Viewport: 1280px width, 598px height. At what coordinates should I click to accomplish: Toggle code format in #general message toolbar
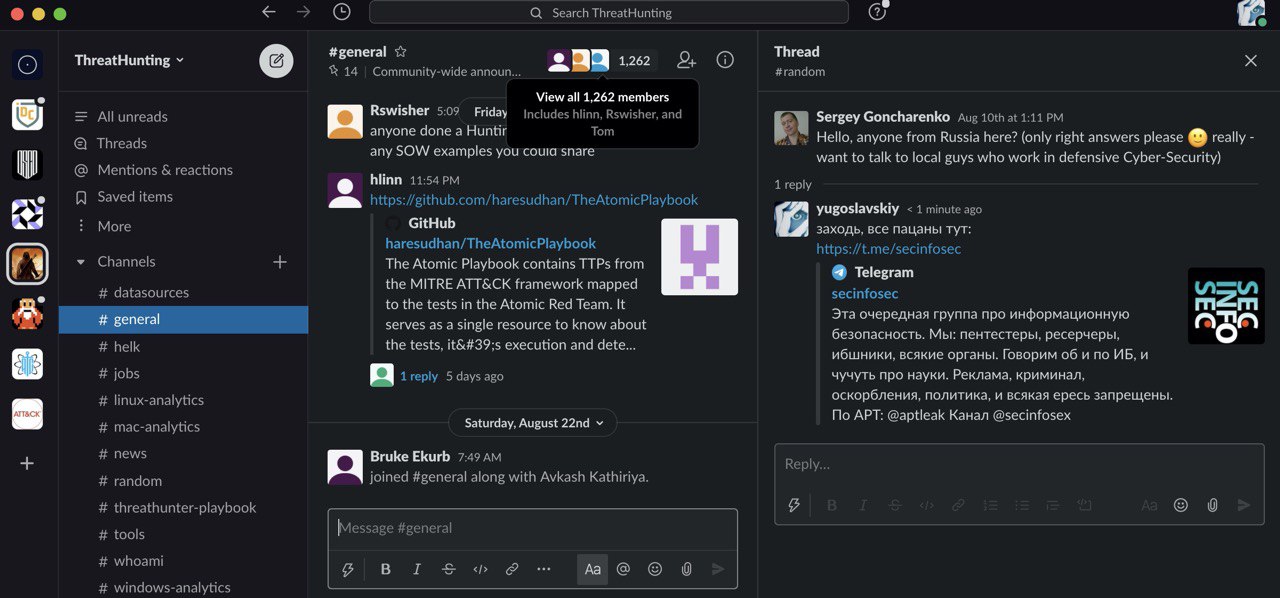pyautogui.click(x=480, y=569)
